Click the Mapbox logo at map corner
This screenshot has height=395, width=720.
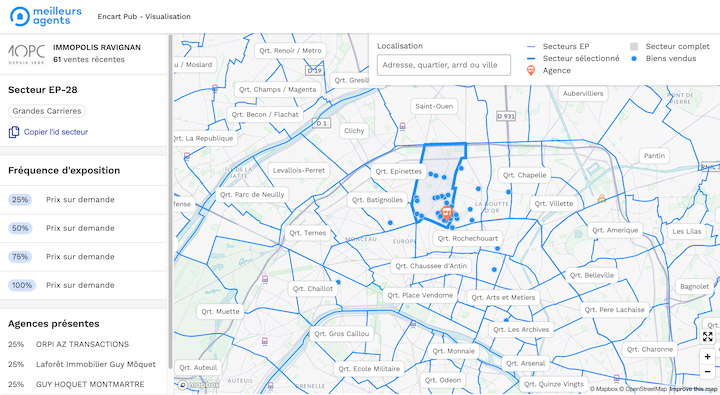tap(199, 385)
